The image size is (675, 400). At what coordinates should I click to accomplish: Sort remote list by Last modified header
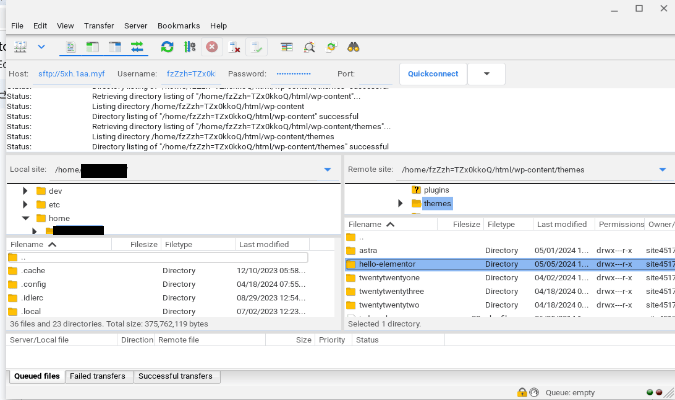click(x=564, y=224)
